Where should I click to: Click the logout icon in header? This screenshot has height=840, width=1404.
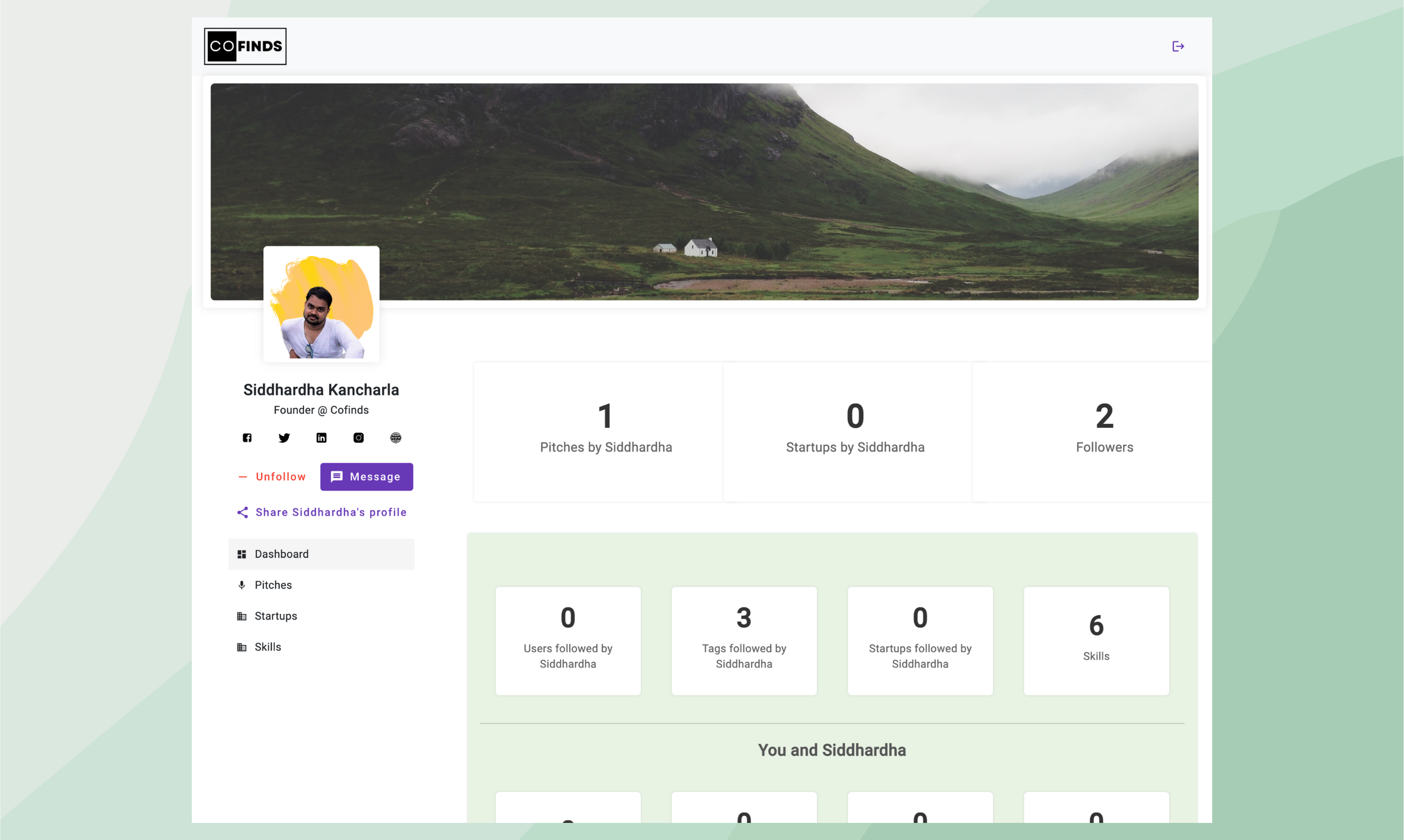click(1178, 46)
